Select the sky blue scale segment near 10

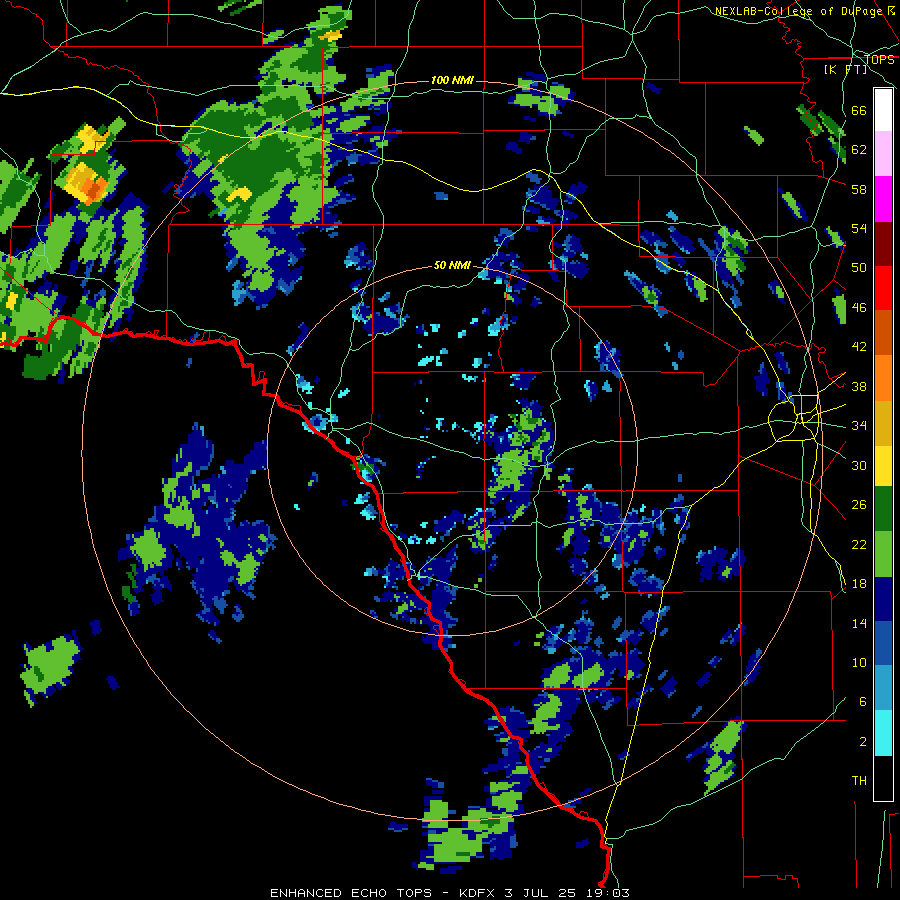click(883, 688)
